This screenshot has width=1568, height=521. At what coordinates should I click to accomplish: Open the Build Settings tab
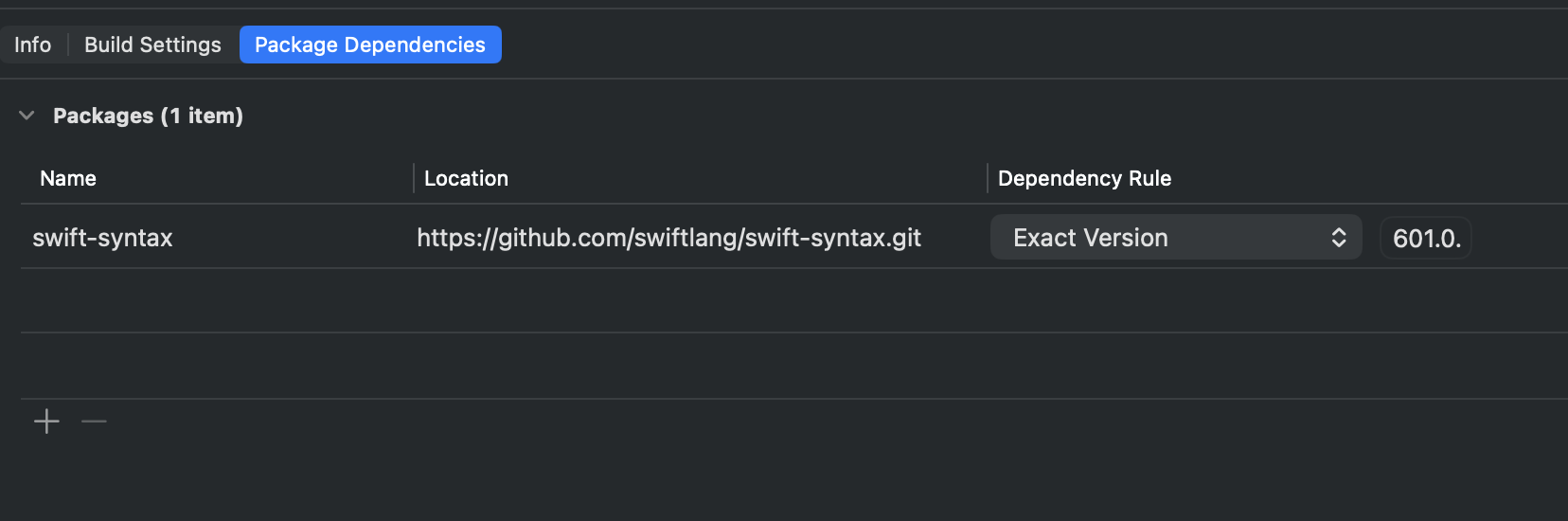[x=152, y=45]
